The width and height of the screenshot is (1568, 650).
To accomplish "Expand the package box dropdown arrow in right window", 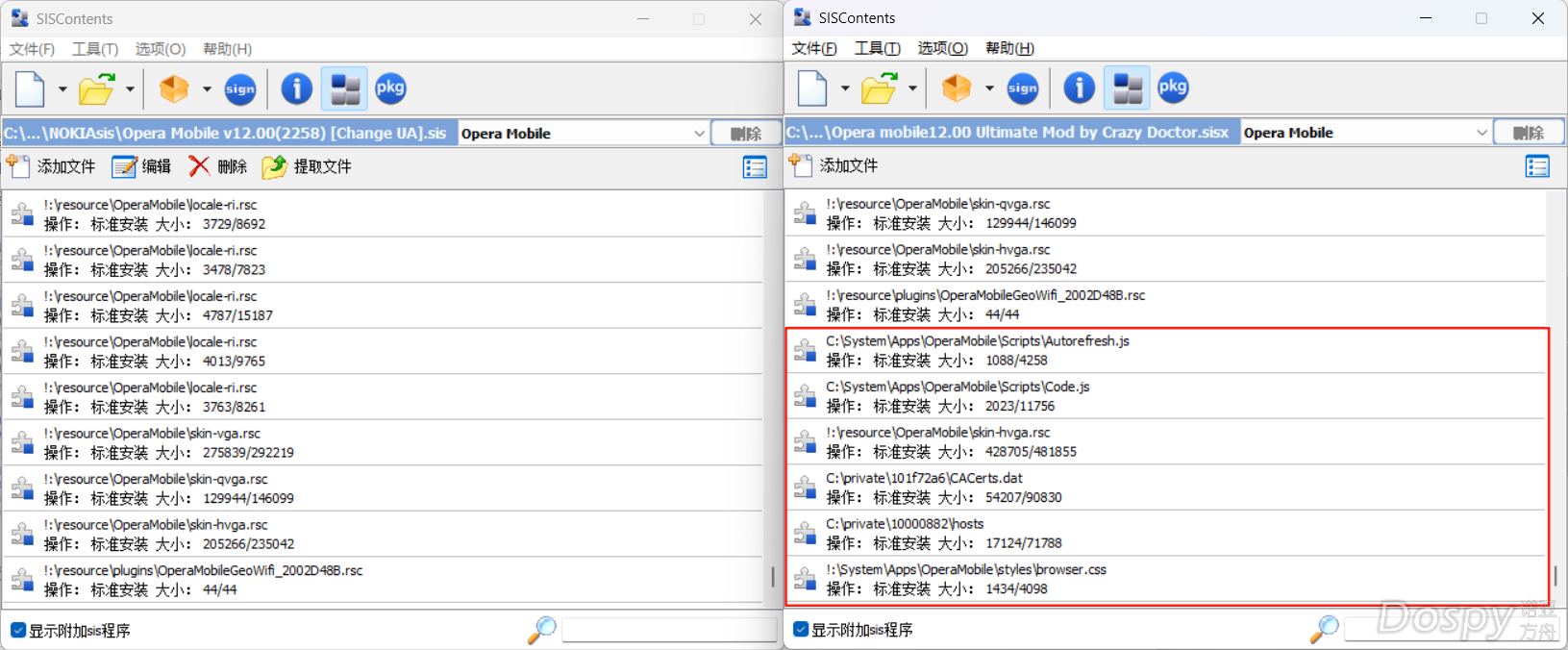I will [x=989, y=88].
